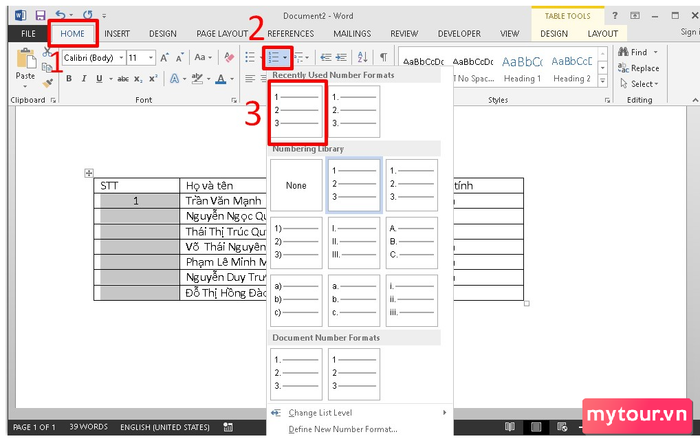Click the Undo arrow icon
Image resolution: width=700 pixels, height=444 pixels.
[60, 16]
